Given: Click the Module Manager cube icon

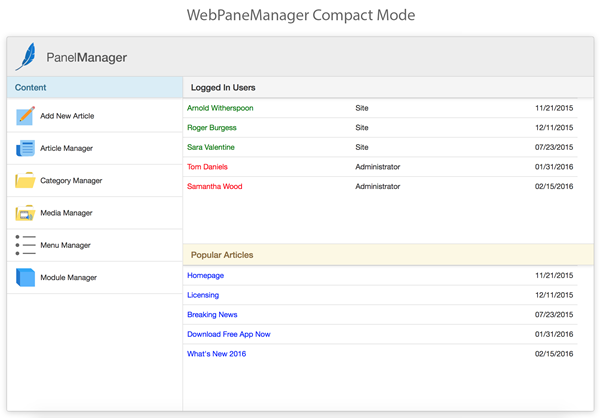Looking at the screenshot, I should point(25,277).
